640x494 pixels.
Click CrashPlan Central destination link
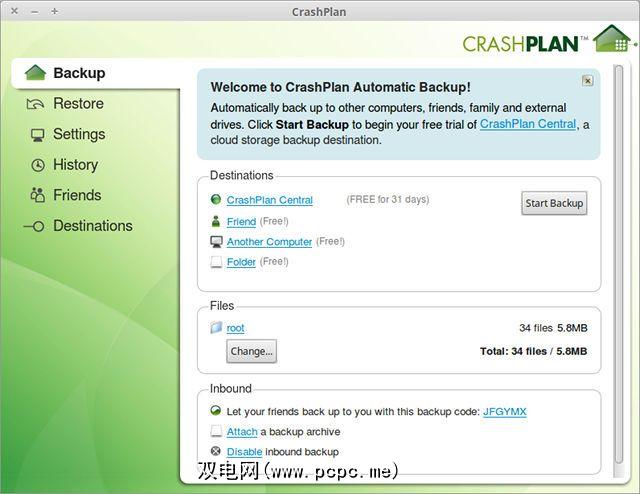[270, 200]
